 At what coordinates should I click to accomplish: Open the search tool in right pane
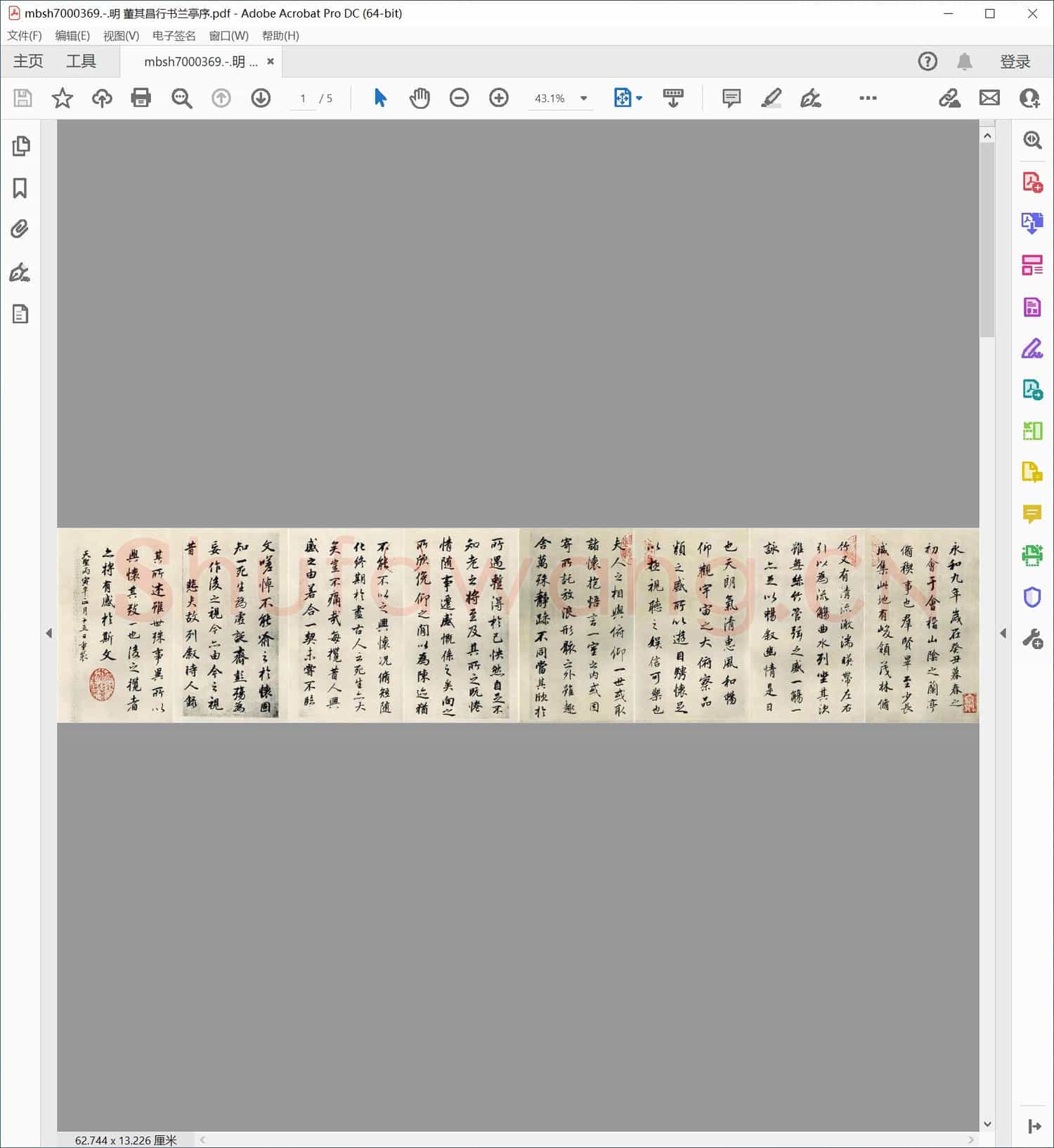tap(1032, 140)
